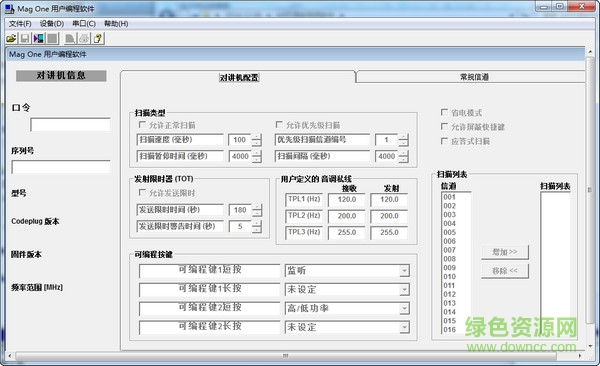
Task: Click the read-from-radio toolbar icon
Action: tap(39, 38)
